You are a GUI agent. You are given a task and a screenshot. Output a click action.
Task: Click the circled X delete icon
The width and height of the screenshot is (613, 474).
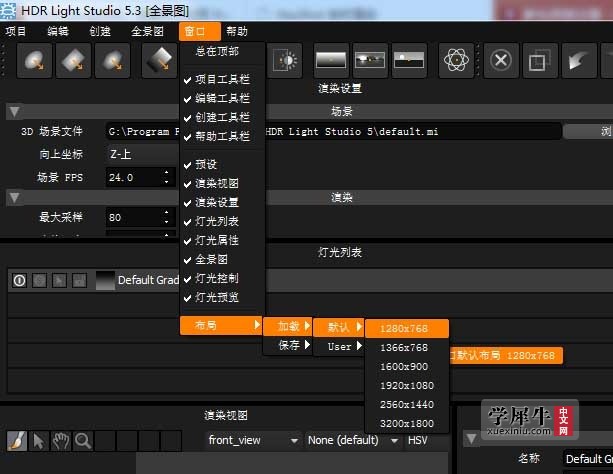(501, 61)
